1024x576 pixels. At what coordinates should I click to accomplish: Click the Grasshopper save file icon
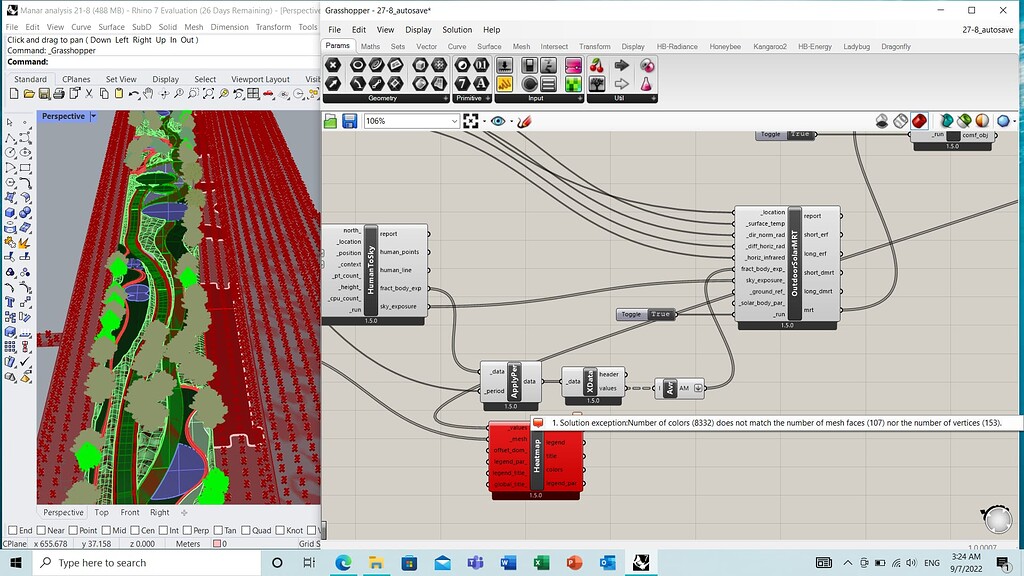tap(350, 121)
